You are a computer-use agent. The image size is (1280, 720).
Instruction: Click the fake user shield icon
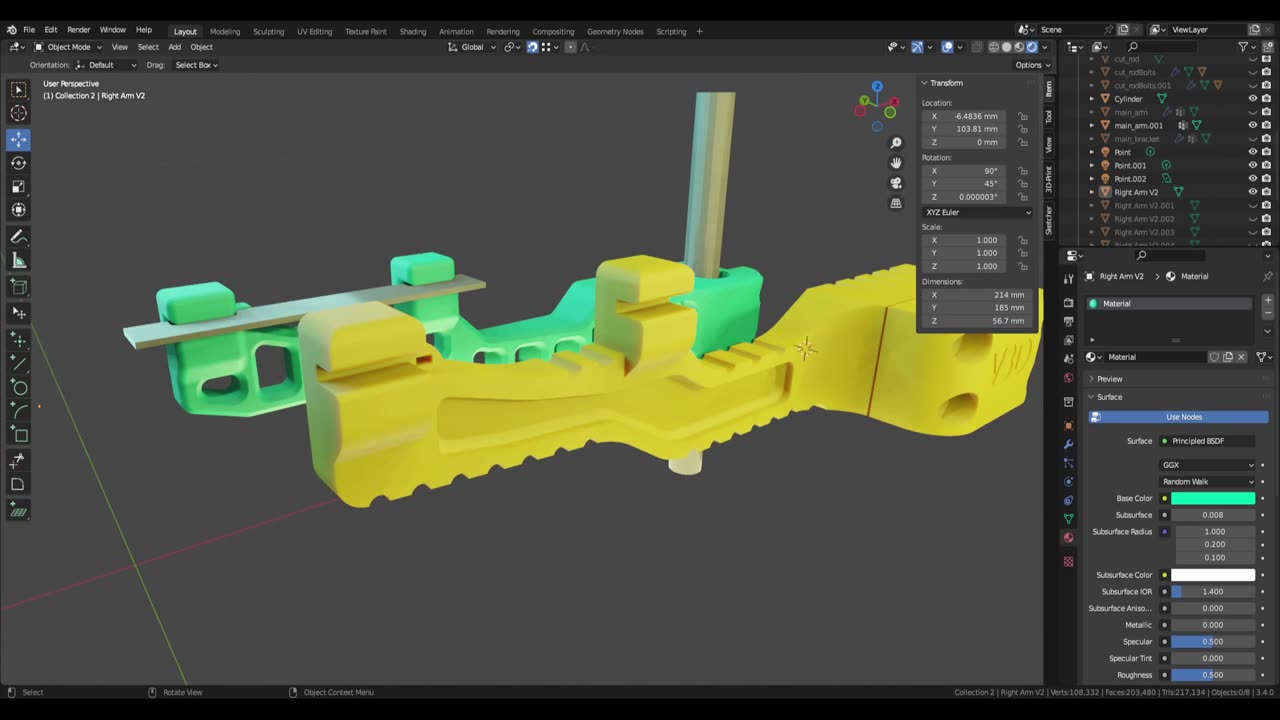coord(1214,357)
